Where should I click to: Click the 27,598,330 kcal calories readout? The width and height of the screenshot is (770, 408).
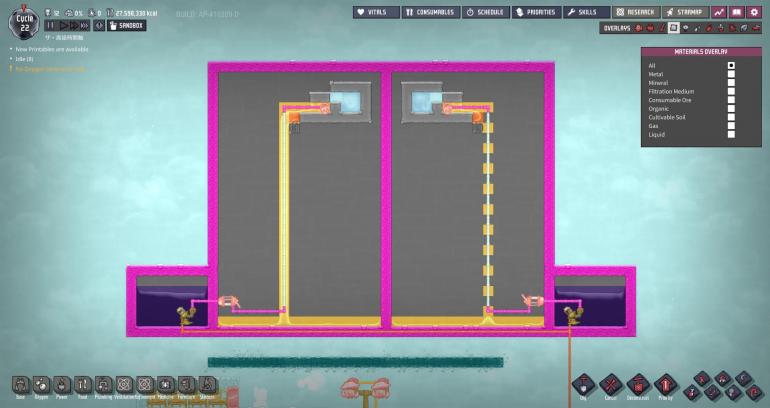(132, 13)
